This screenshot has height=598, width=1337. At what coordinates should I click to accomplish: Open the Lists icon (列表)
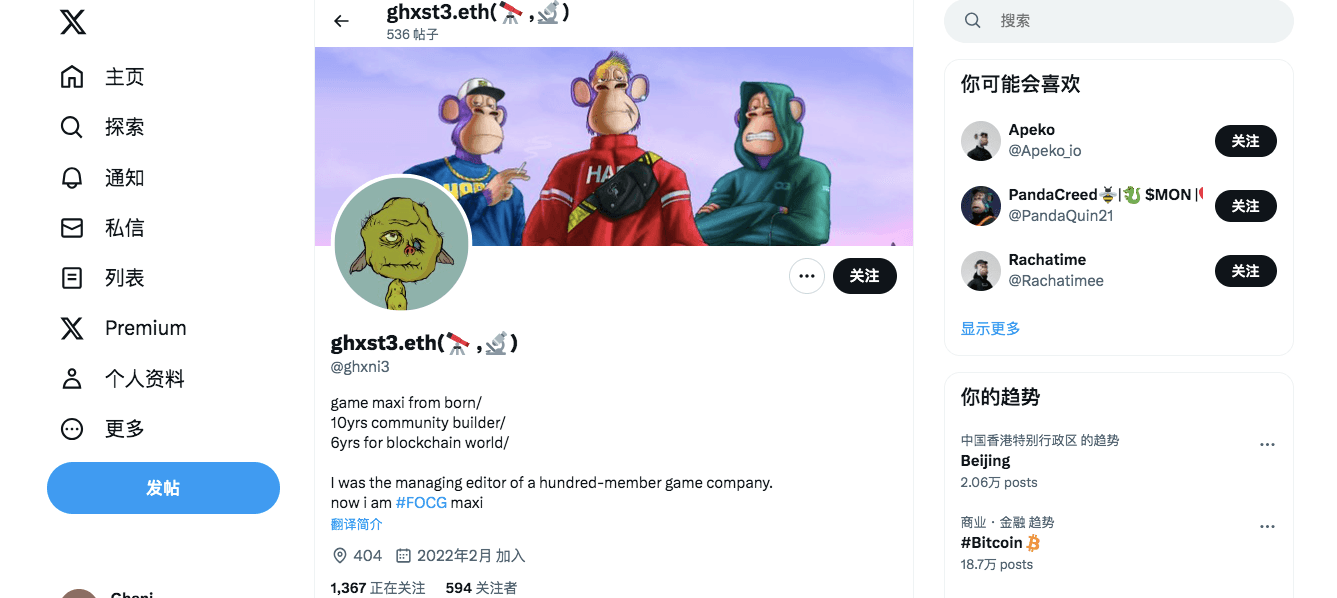tap(72, 278)
